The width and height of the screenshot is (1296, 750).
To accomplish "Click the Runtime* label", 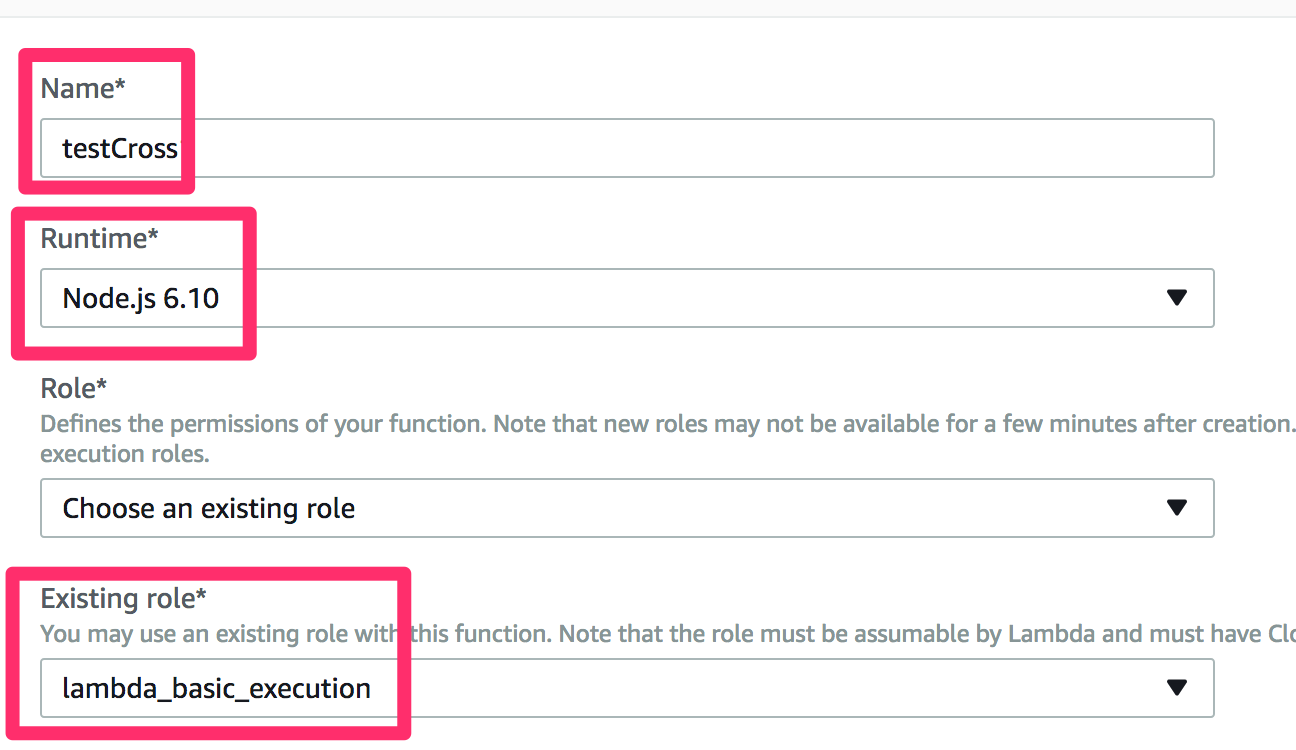I will (99, 238).
